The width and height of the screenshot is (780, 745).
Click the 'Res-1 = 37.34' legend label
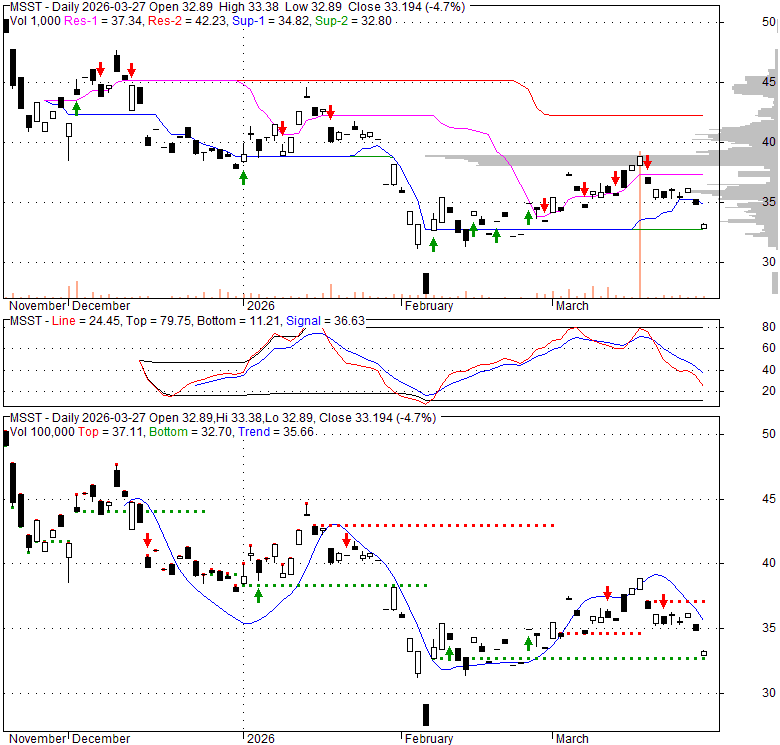coord(103,21)
